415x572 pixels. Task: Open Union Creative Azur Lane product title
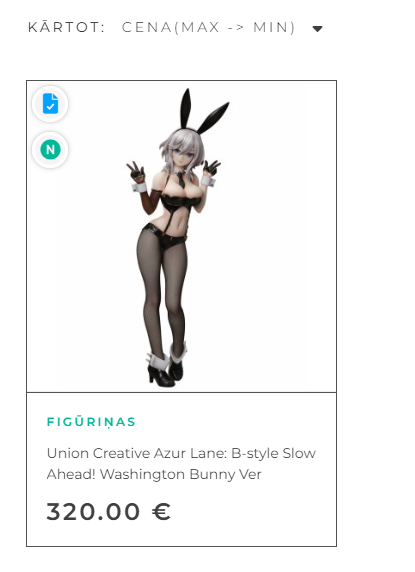(x=181, y=464)
